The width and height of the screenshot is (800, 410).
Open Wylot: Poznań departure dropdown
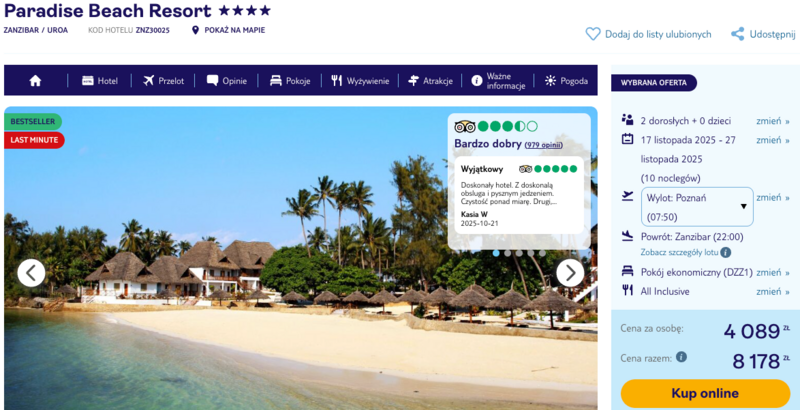point(697,207)
